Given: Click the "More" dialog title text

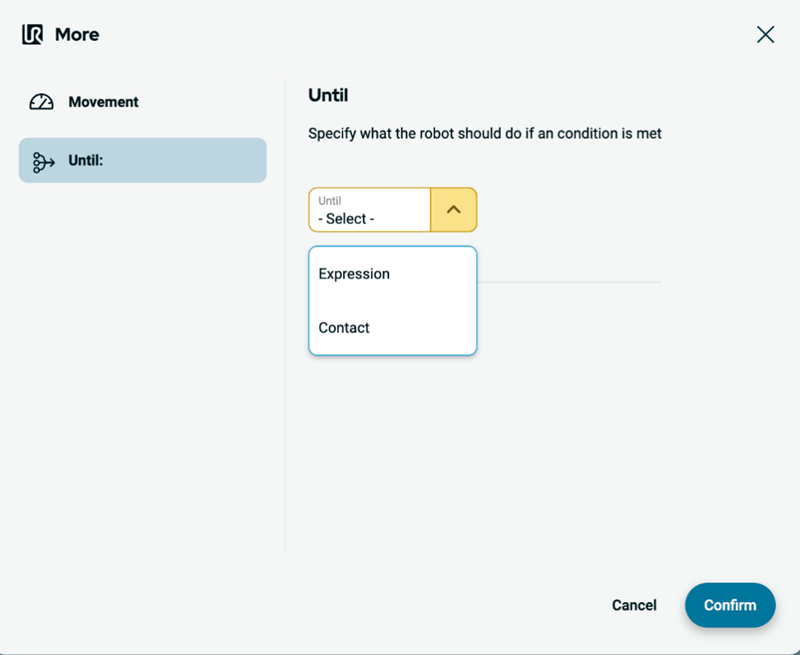Looking at the screenshot, I should [77, 35].
